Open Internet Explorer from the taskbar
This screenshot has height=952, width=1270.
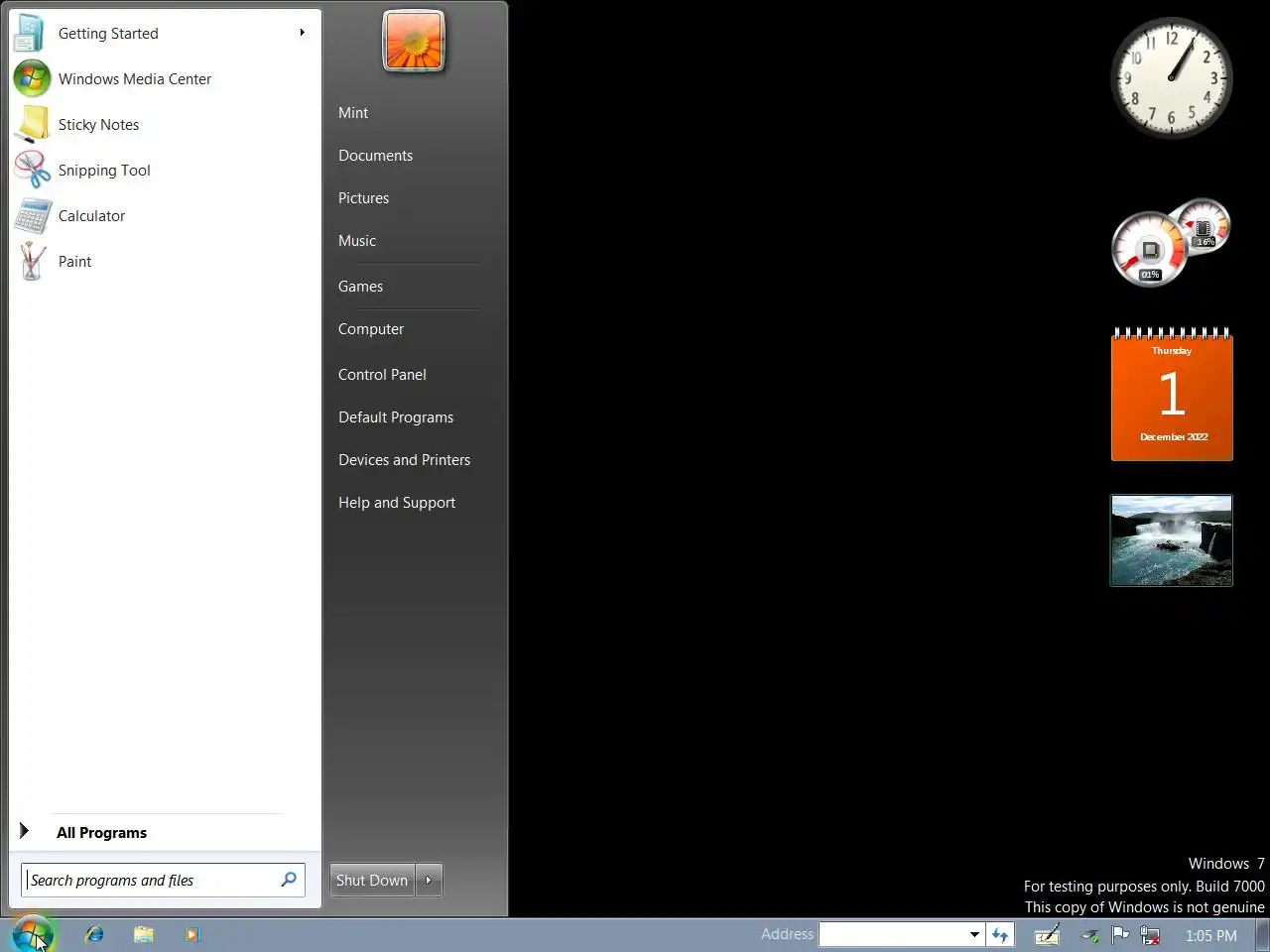(94, 934)
